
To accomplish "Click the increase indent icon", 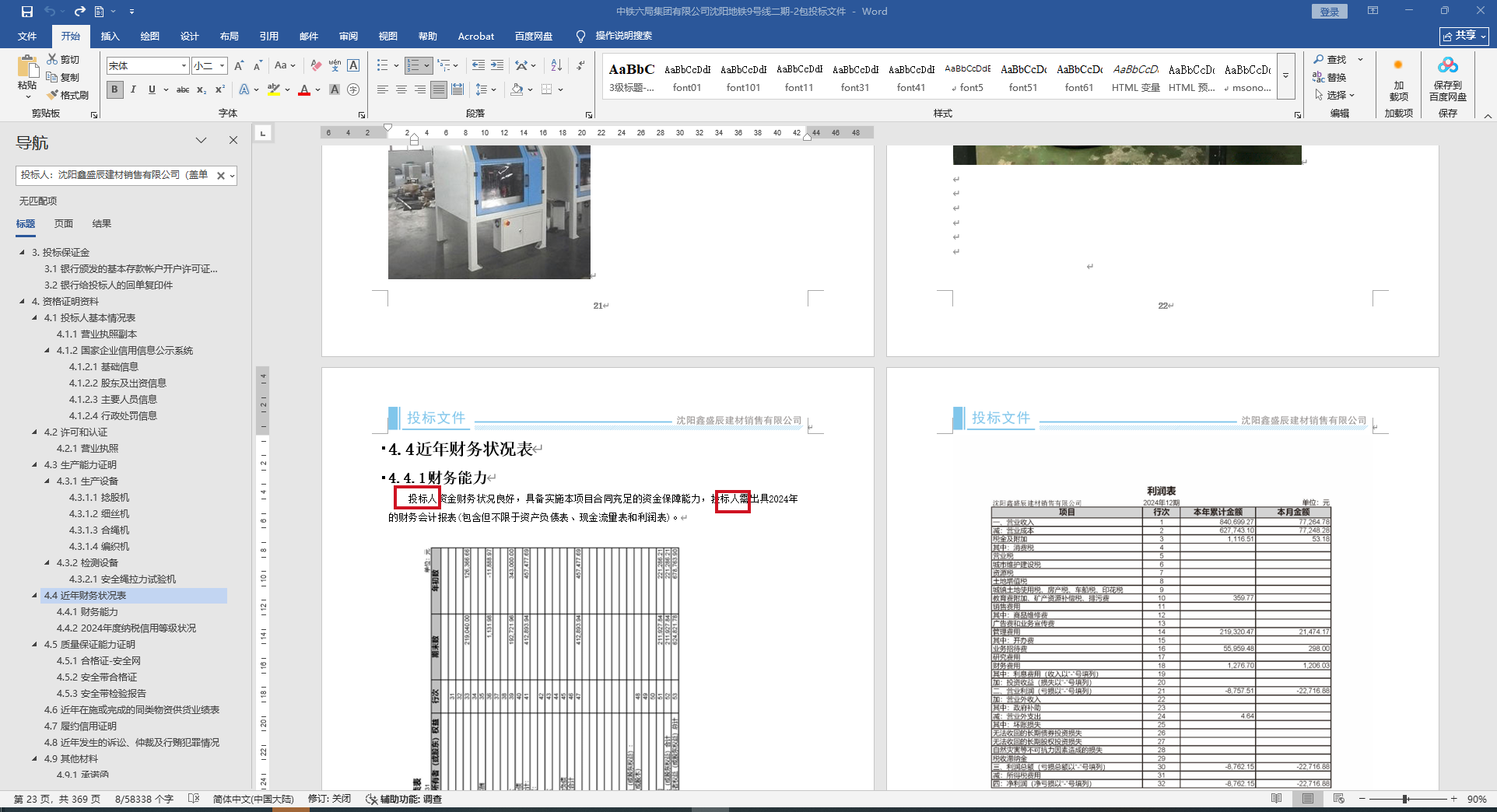I will [x=497, y=65].
